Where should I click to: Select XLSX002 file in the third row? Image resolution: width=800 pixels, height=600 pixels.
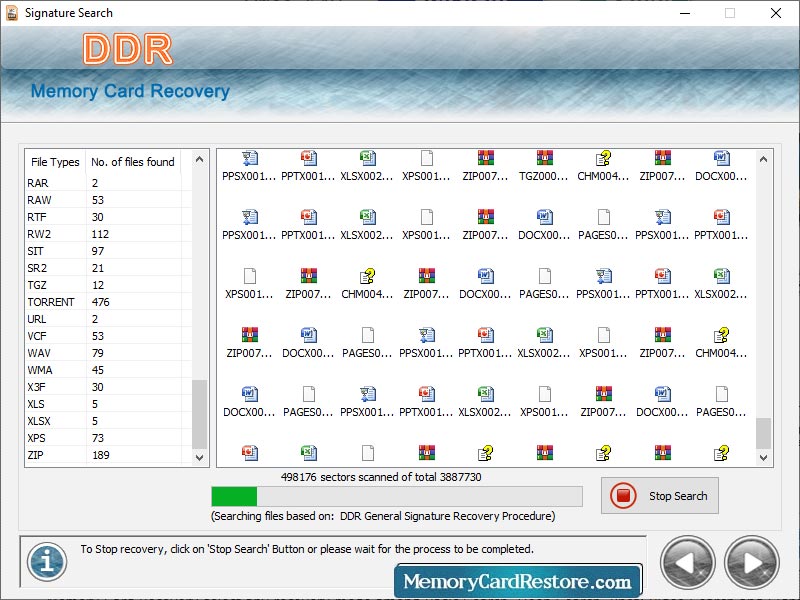(x=721, y=284)
